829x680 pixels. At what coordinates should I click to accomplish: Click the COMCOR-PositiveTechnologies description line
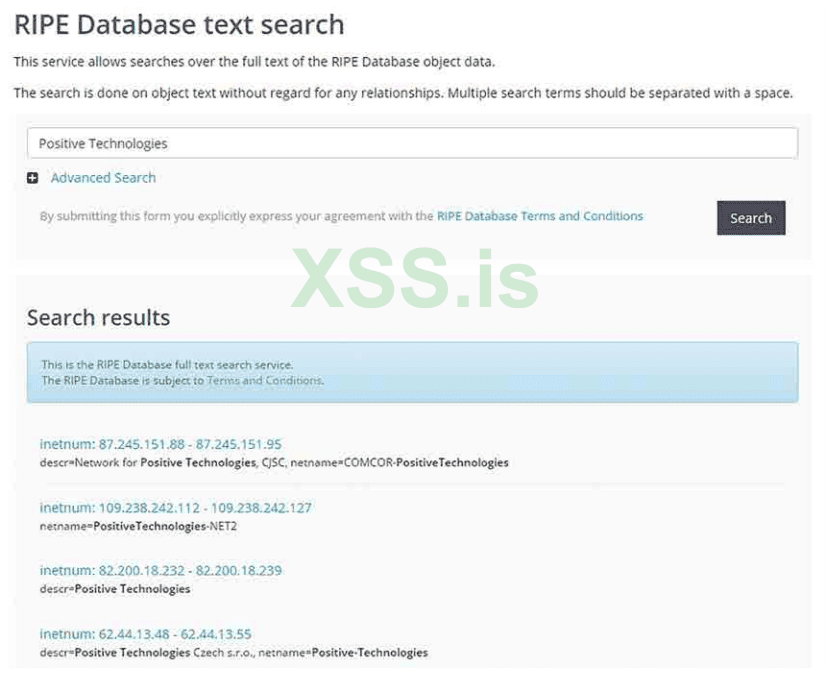(x=274, y=463)
